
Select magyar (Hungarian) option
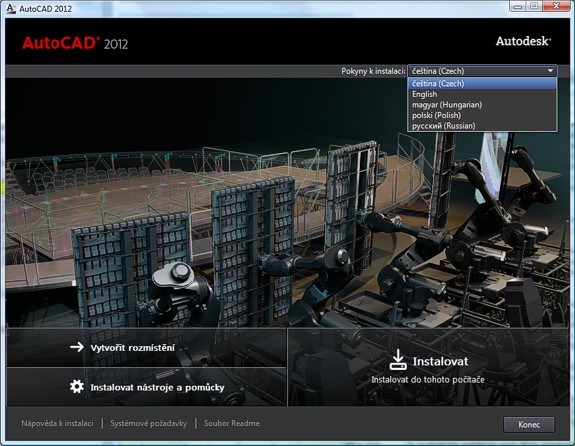(482, 105)
